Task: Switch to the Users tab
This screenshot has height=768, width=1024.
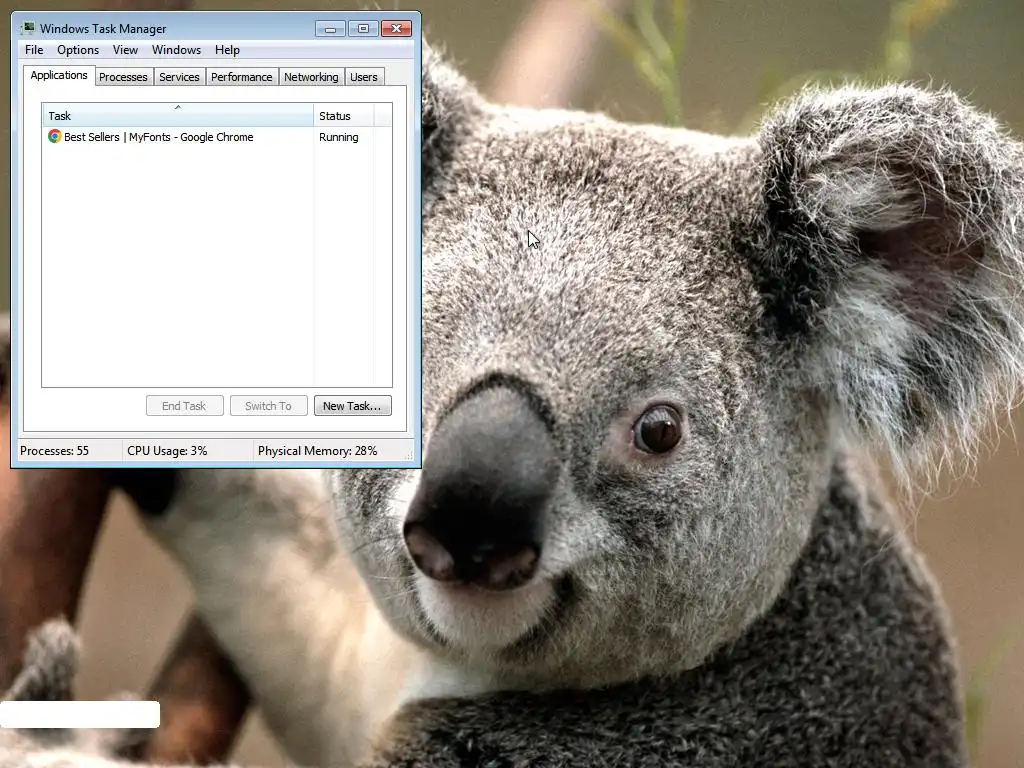Action: pos(364,77)
